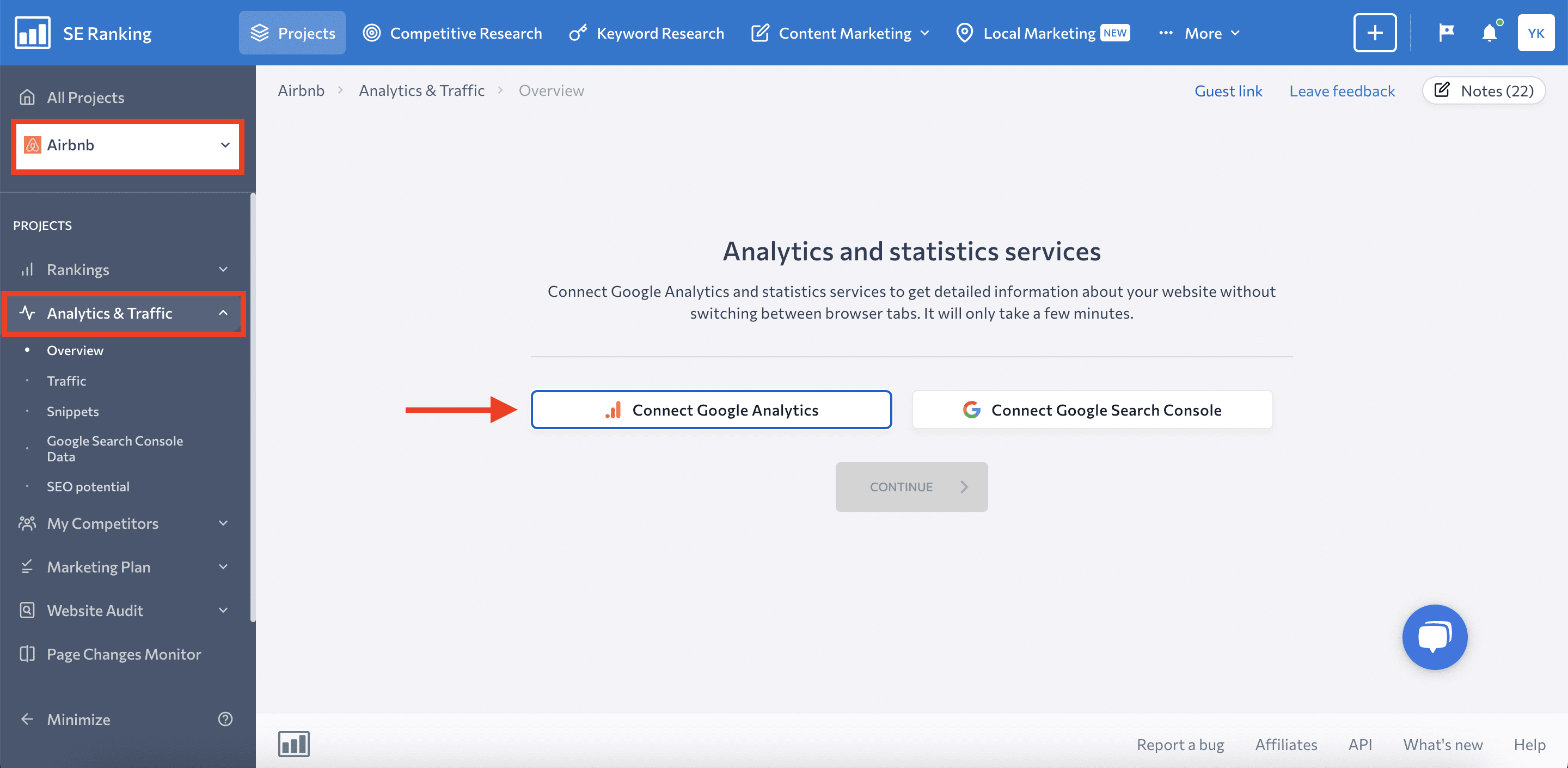Expand the Content Marketing dropdown menu
Viewport: 1568px width, 768px height.
[x=840, y=33]
